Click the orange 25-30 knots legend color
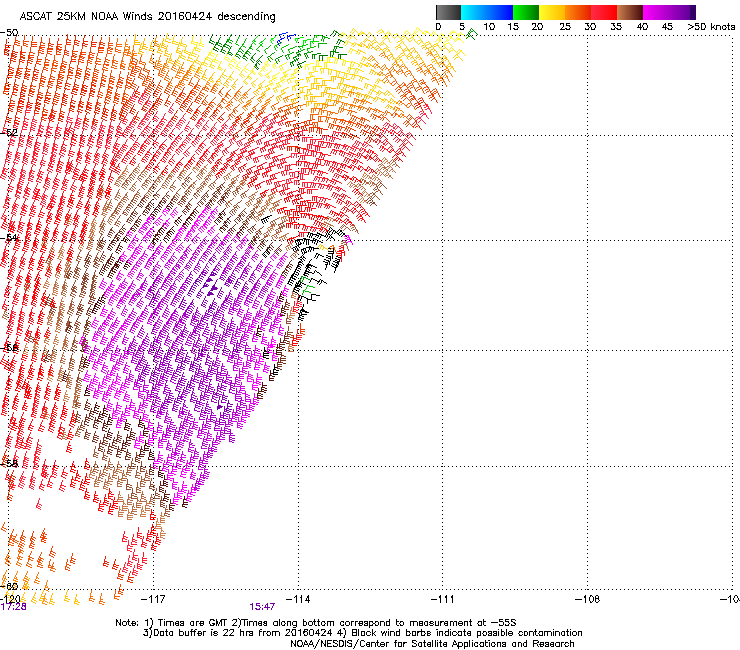This screenshot has width=740, height=650. (x=578, y=12)
